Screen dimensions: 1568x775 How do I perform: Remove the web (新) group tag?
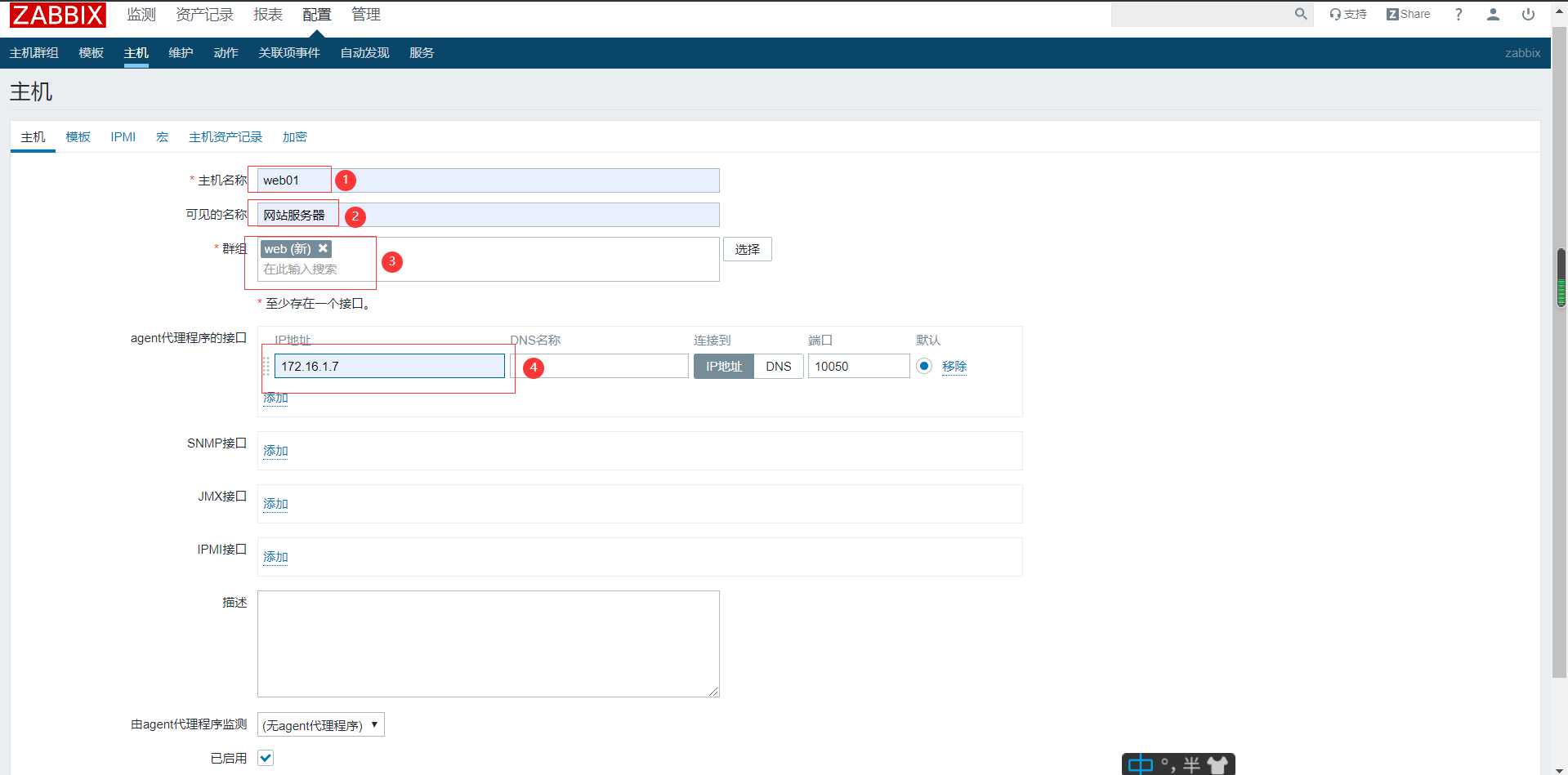pyautogui.click(x=323, y=248)
